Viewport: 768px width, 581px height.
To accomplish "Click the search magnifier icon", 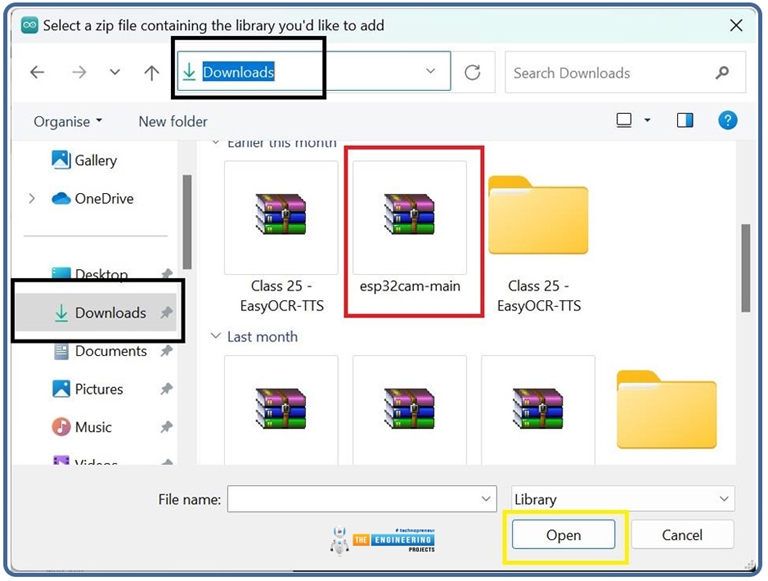I will [722, 73].
